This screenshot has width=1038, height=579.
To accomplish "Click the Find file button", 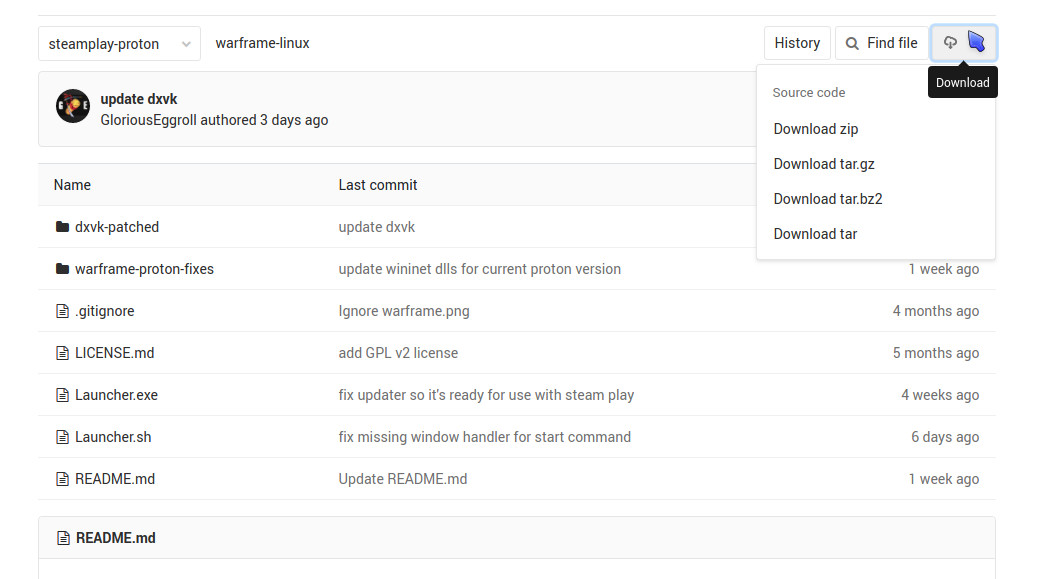I will [881, 43].
